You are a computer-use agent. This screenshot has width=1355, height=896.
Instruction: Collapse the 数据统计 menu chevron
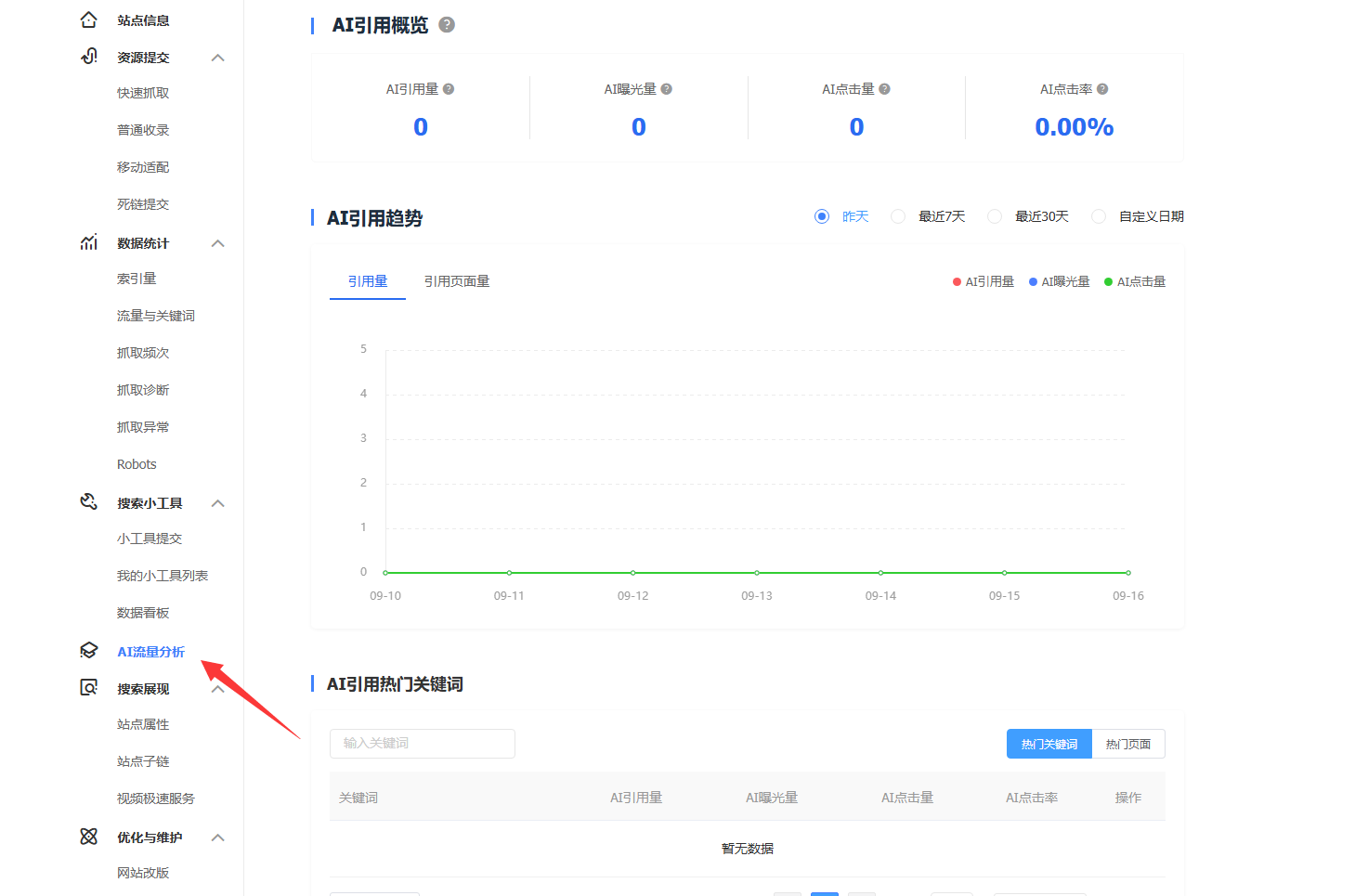point(218,243)
